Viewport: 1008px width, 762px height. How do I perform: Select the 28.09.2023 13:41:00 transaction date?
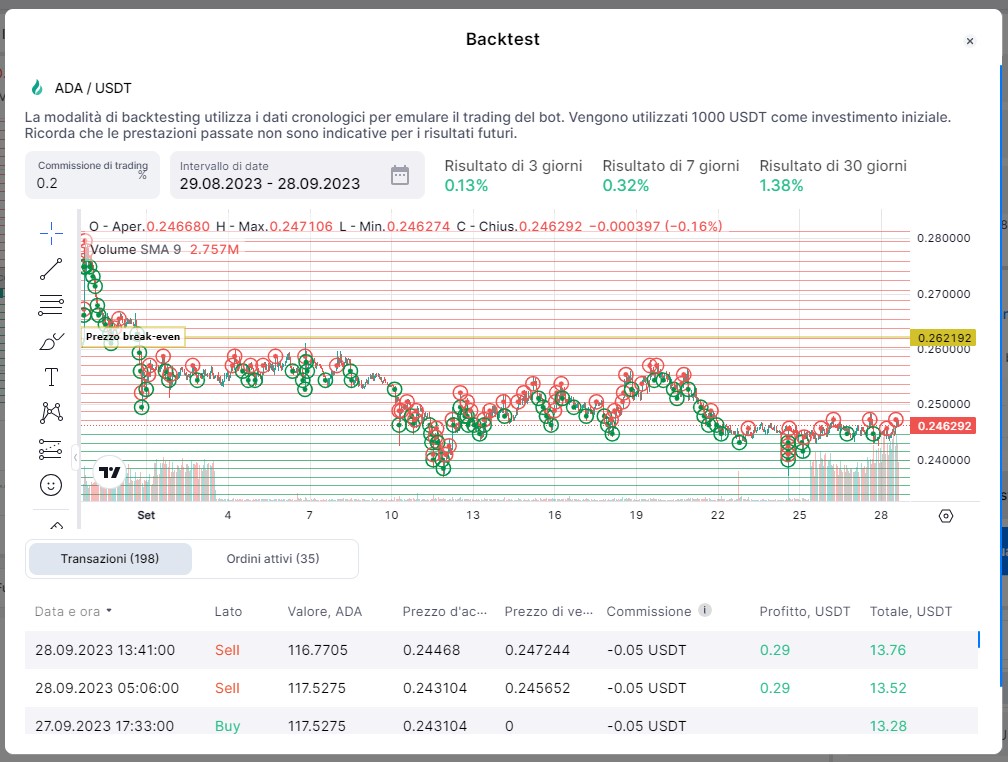[x=105, y=650]
